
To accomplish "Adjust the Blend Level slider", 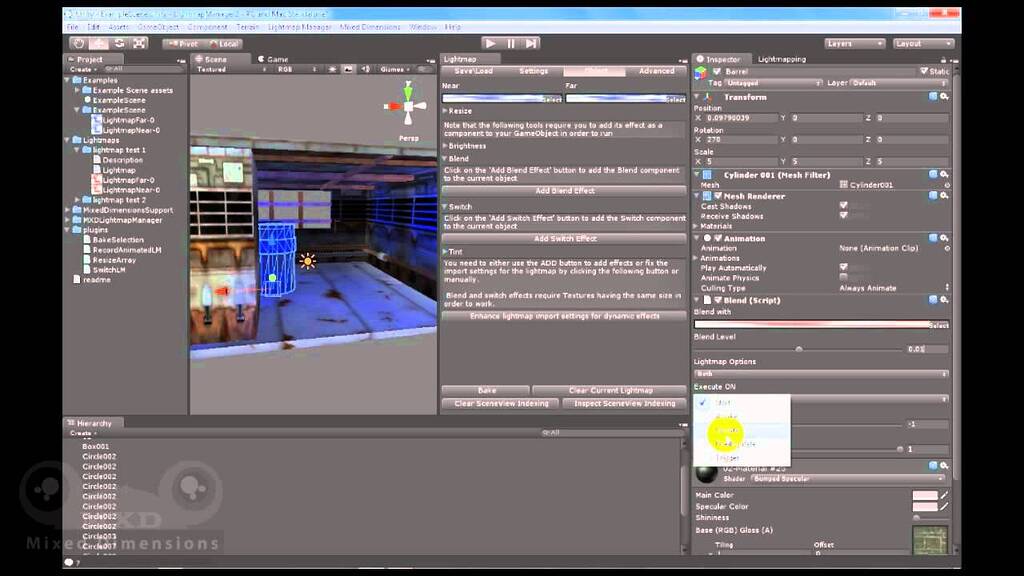I will (x=800, y=348).
